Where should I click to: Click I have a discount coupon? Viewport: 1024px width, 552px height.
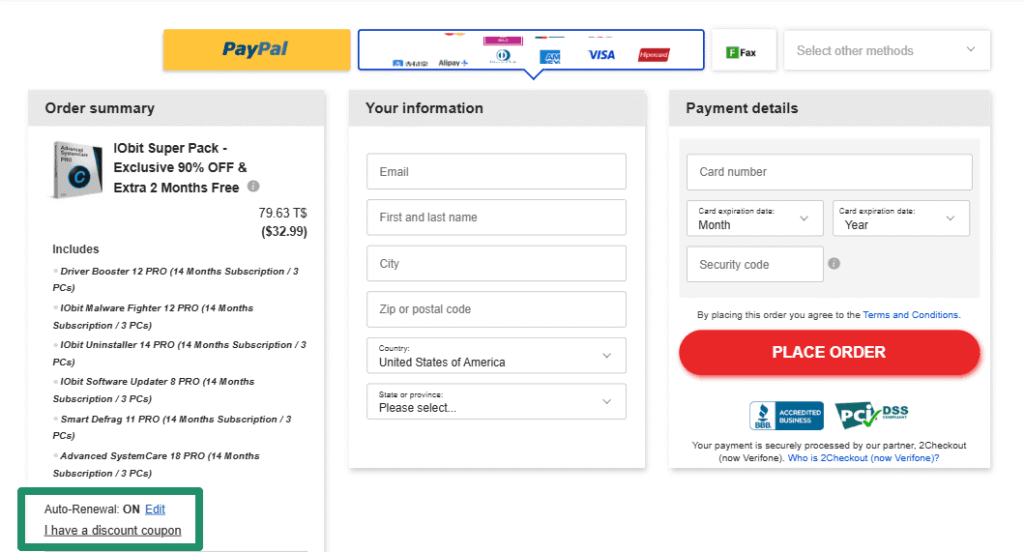[x=113, y=530]
